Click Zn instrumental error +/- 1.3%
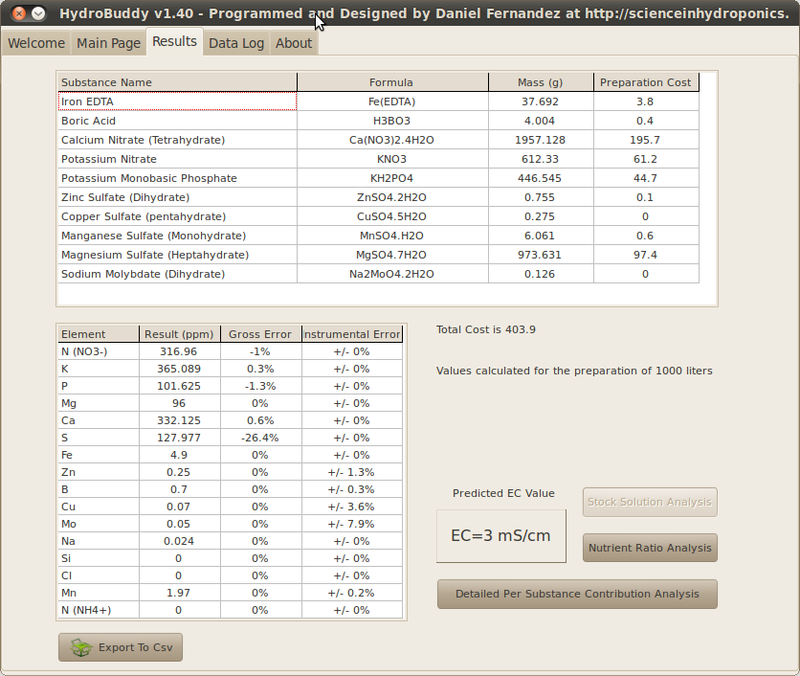The height and width of the screenshot is (676, 800). pyautogui.click(x=352, y=472)
